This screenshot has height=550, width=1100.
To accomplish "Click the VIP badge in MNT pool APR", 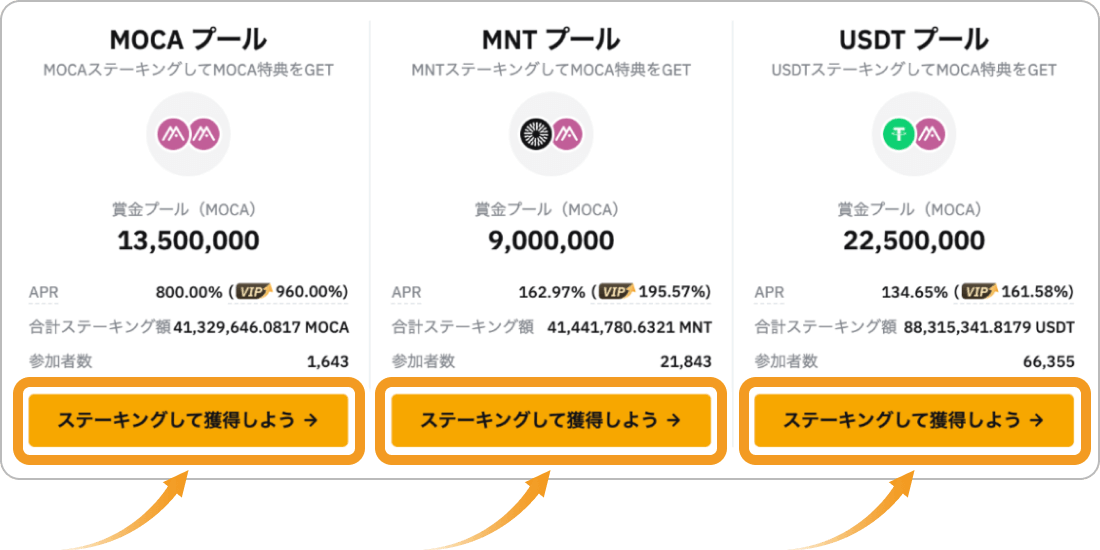I will pos(617,291).
